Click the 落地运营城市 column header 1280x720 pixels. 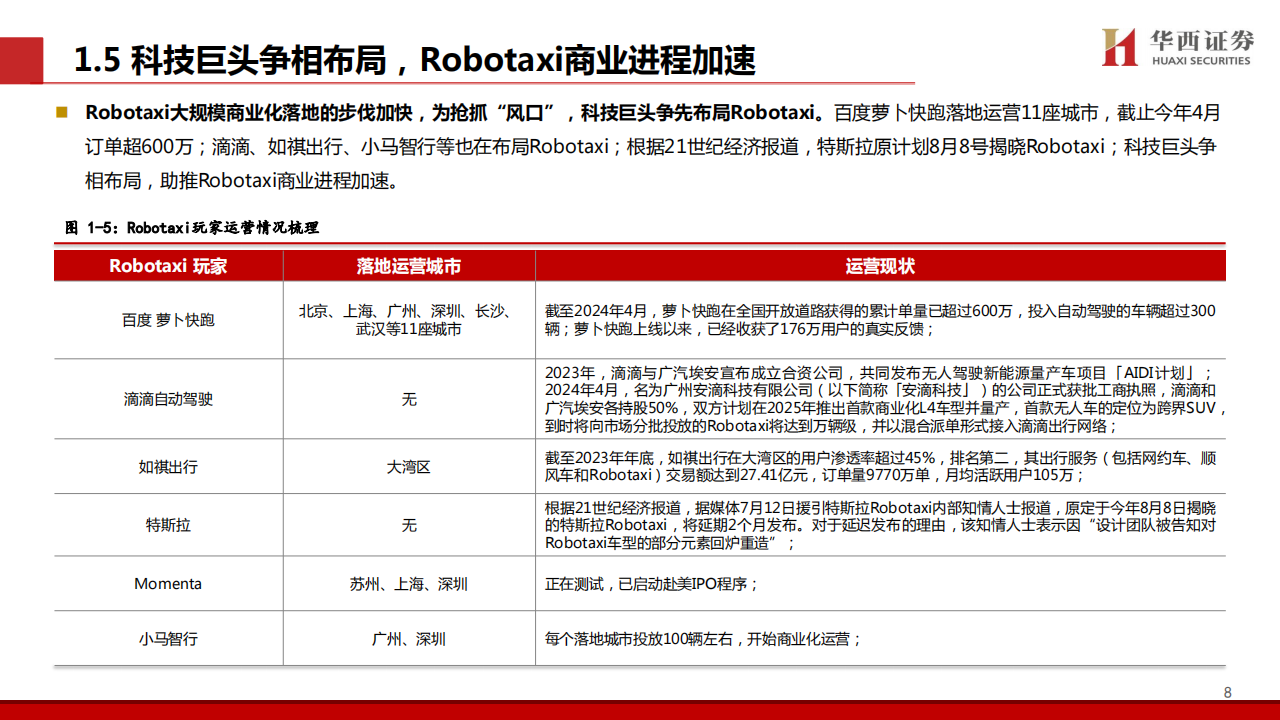point(409,266)
